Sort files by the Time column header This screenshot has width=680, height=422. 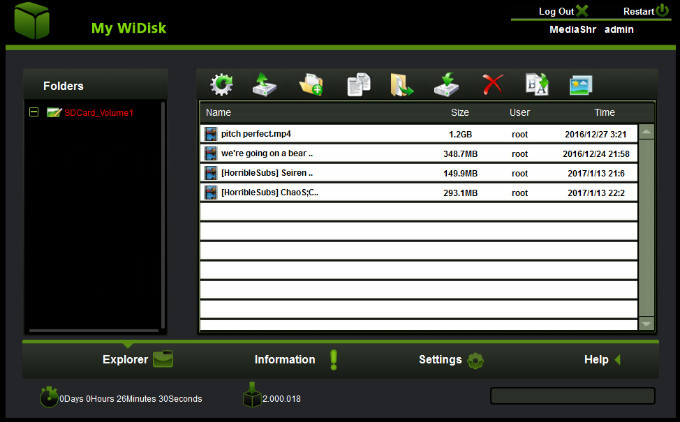605,112
